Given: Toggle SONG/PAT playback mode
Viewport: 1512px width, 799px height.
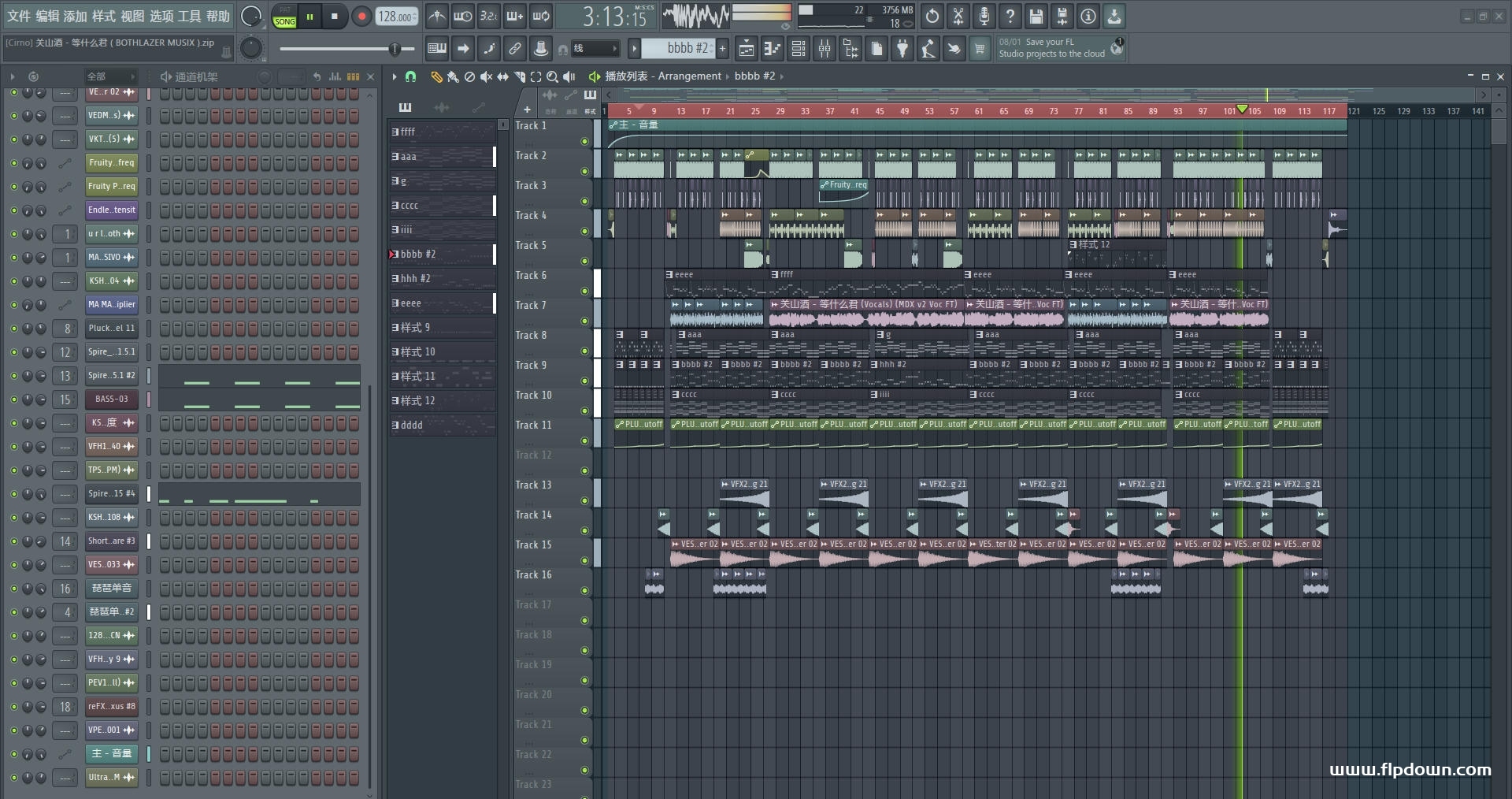Looking at the screenshot, I should (x=284, y=17).
